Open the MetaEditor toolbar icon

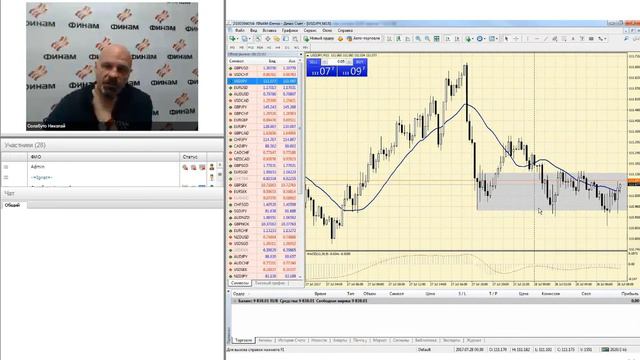[x=340, y=39]
